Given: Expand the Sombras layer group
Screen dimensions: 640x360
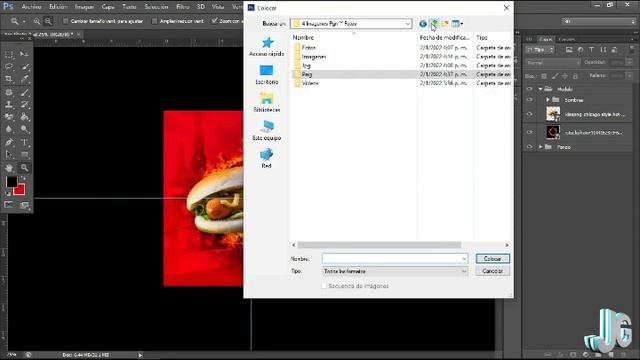Looking at the screenshot, I should [x=548, y=100].
